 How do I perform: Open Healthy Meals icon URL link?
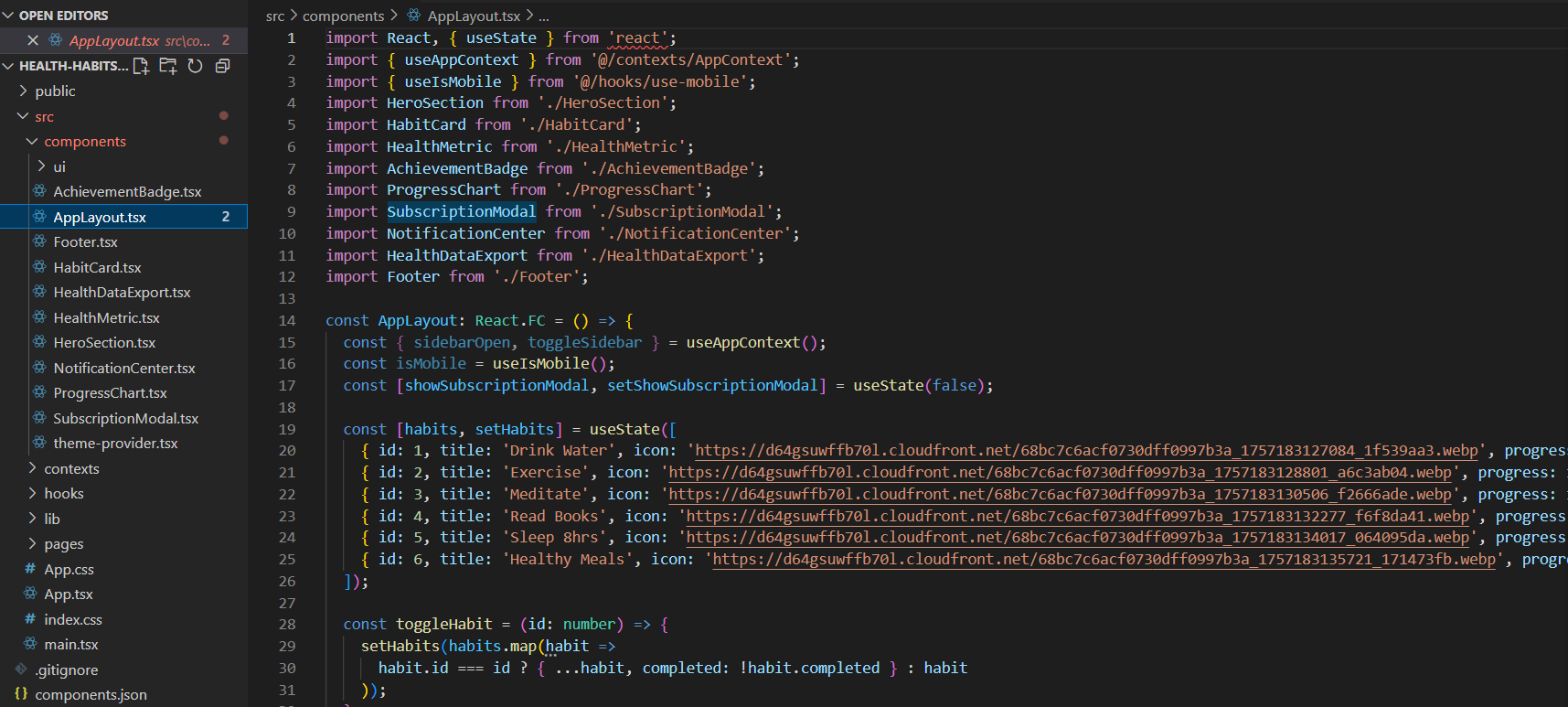1104,560
